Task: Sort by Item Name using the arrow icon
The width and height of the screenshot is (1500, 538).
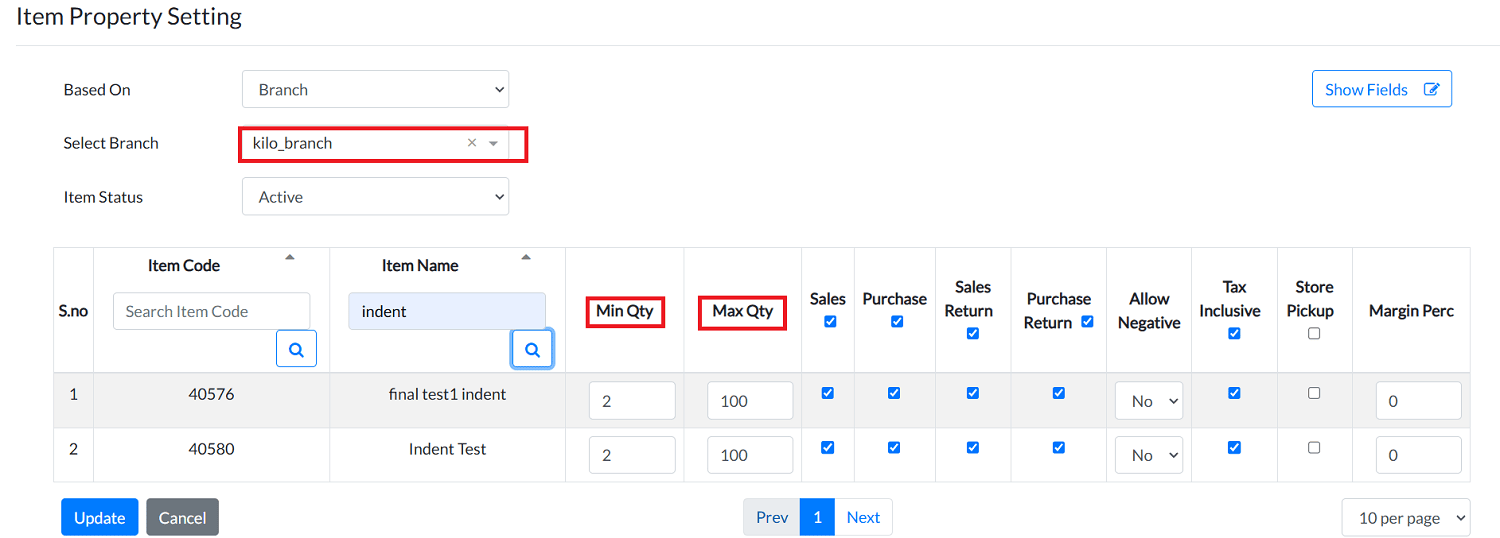Action: 526,258
